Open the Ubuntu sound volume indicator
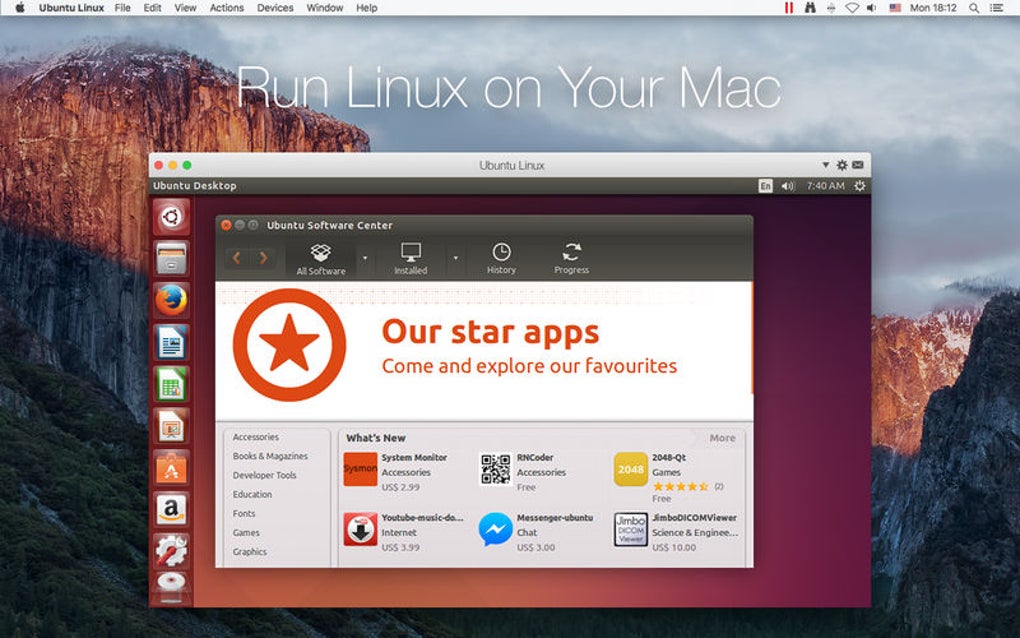The height and width of the screenshot is (638, 1020). [x=788, y=186]
